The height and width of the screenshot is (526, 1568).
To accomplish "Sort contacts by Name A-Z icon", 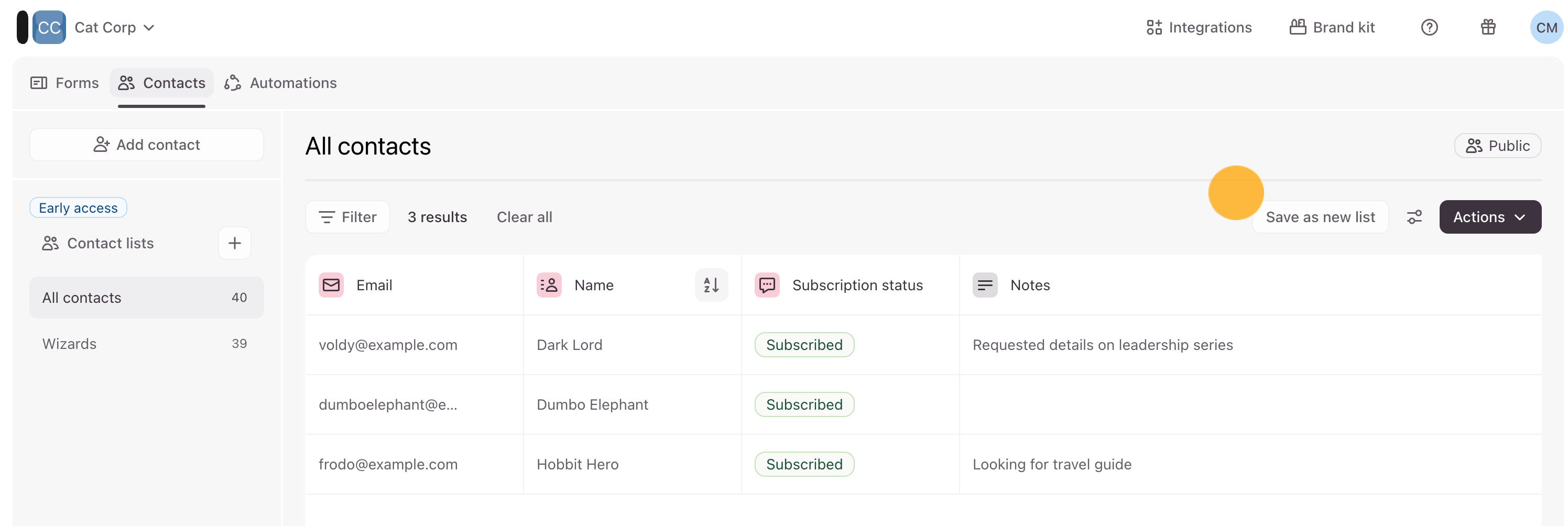I will pyautogui.click(x=711, y=285).
